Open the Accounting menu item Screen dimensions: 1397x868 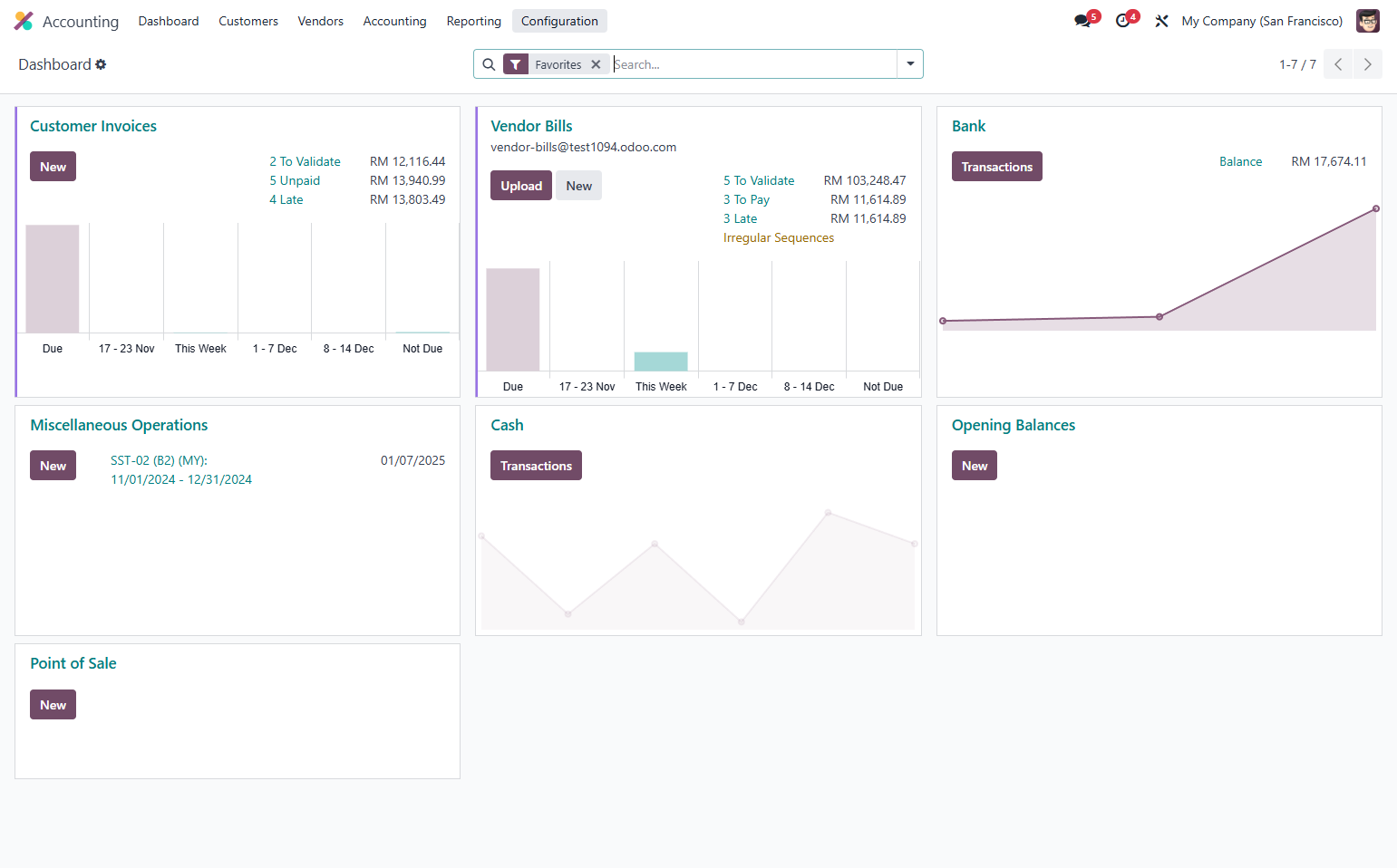pos(394,21)
